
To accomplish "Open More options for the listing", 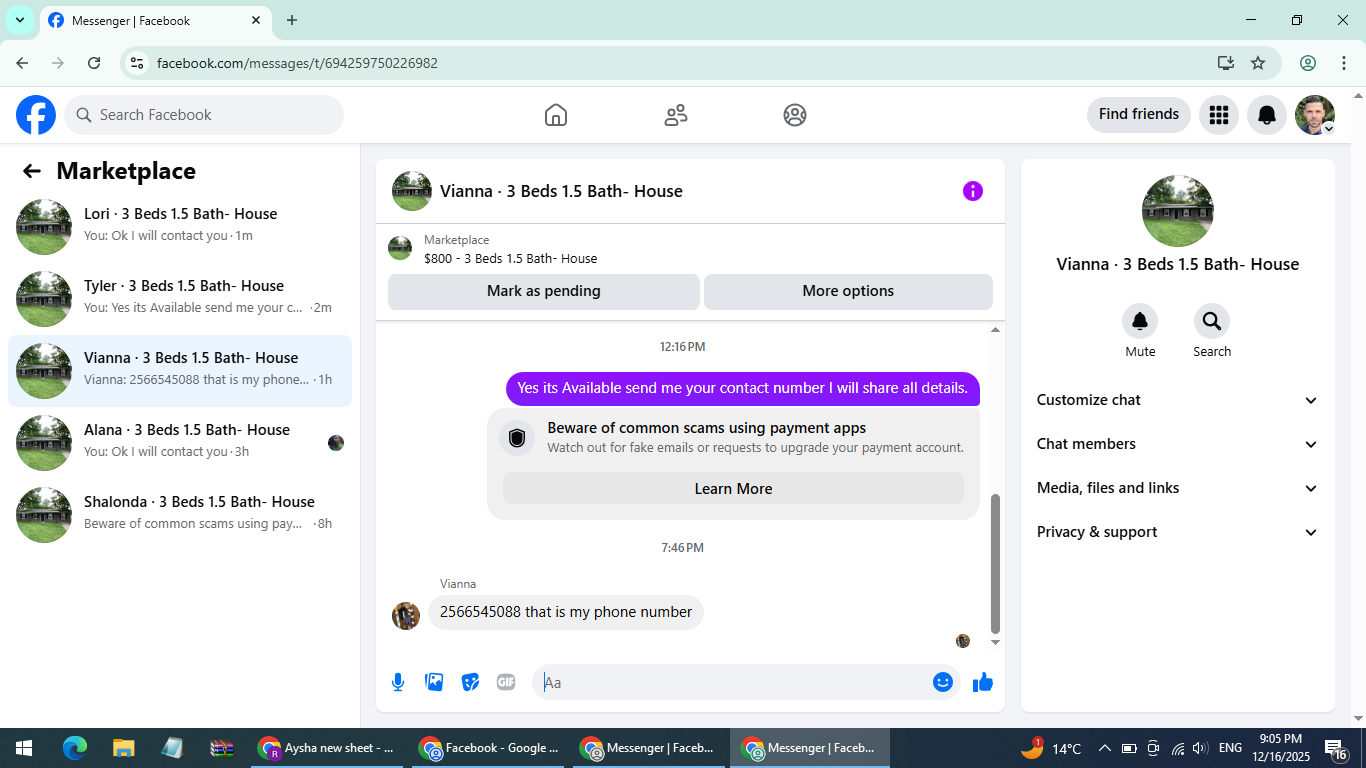I will point(848,291).
